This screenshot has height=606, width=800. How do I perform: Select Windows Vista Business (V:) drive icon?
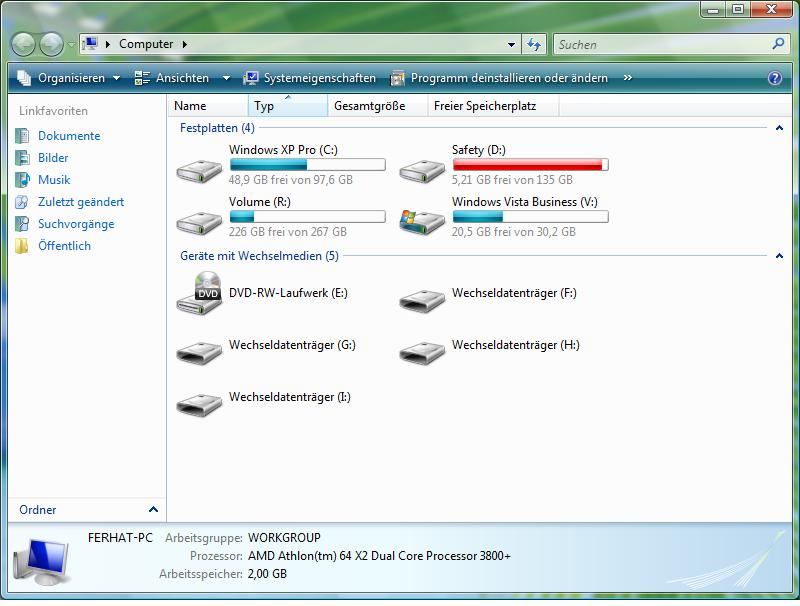(422, 222)
